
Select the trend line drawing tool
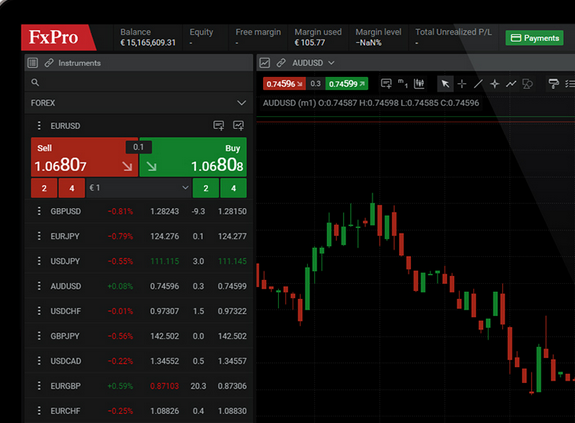pyautogui.click(x=478, y=84)
